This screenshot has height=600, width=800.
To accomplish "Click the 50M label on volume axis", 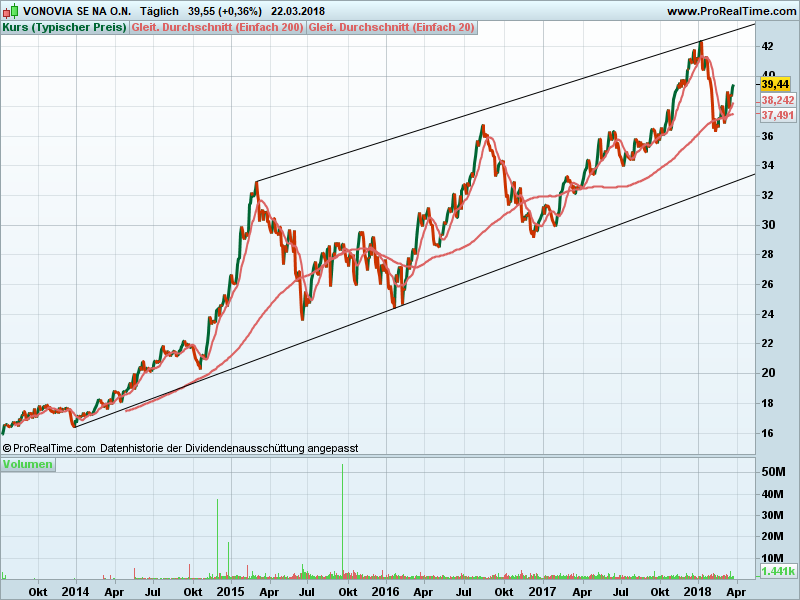I will 772,471.
